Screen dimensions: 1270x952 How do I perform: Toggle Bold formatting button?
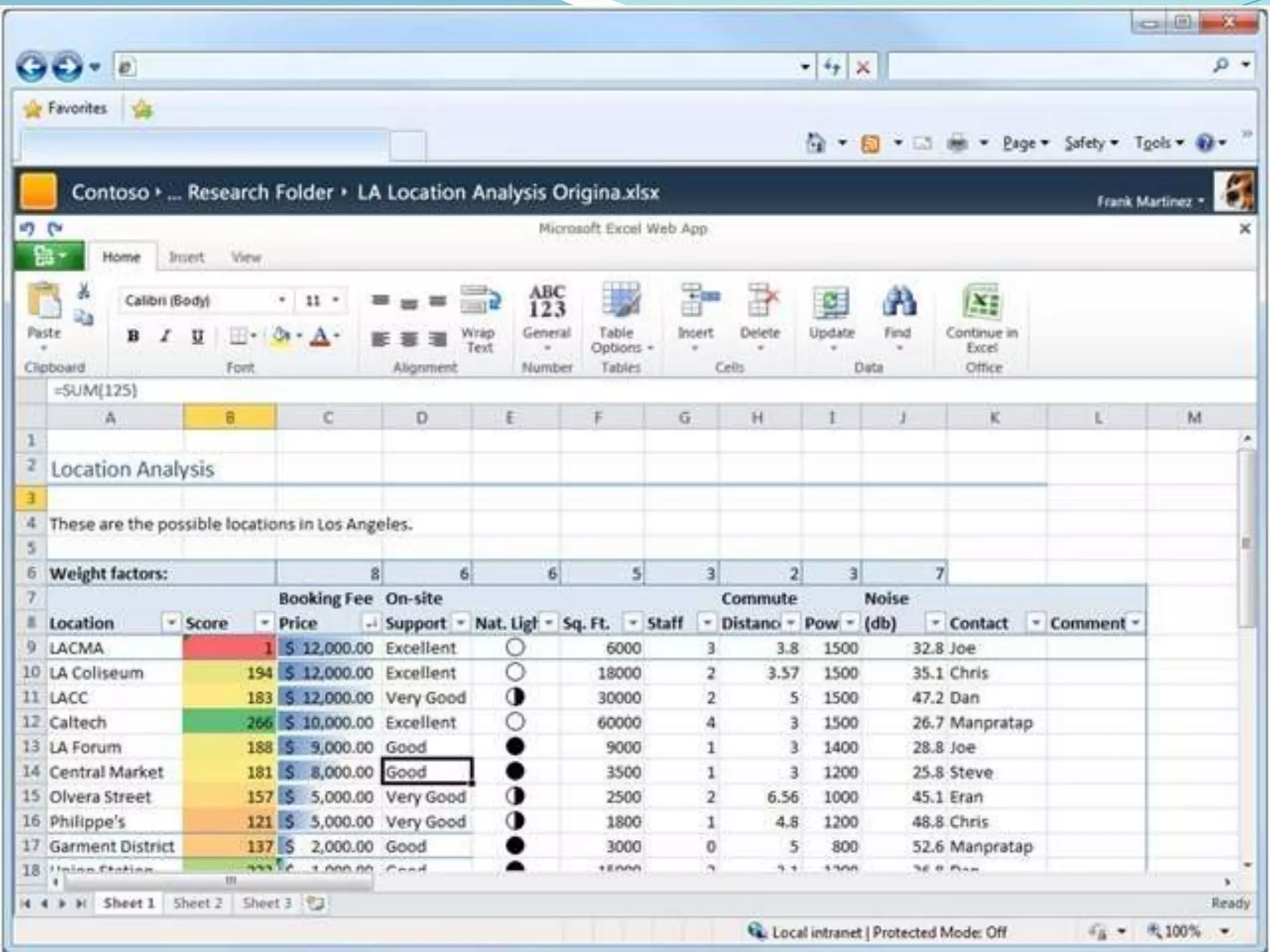click(x=133, y=337)
